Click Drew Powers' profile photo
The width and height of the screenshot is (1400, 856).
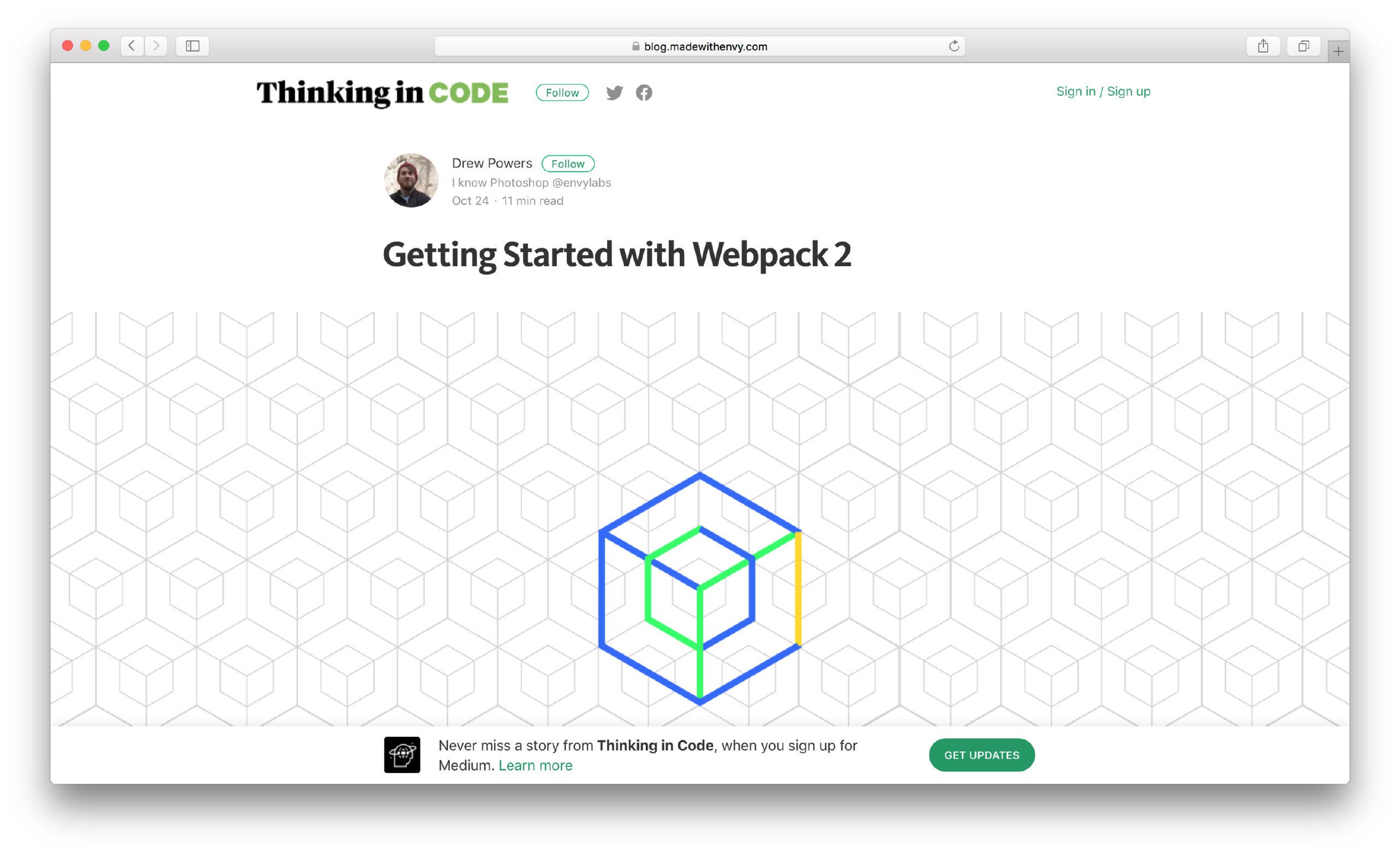[411, 180]
